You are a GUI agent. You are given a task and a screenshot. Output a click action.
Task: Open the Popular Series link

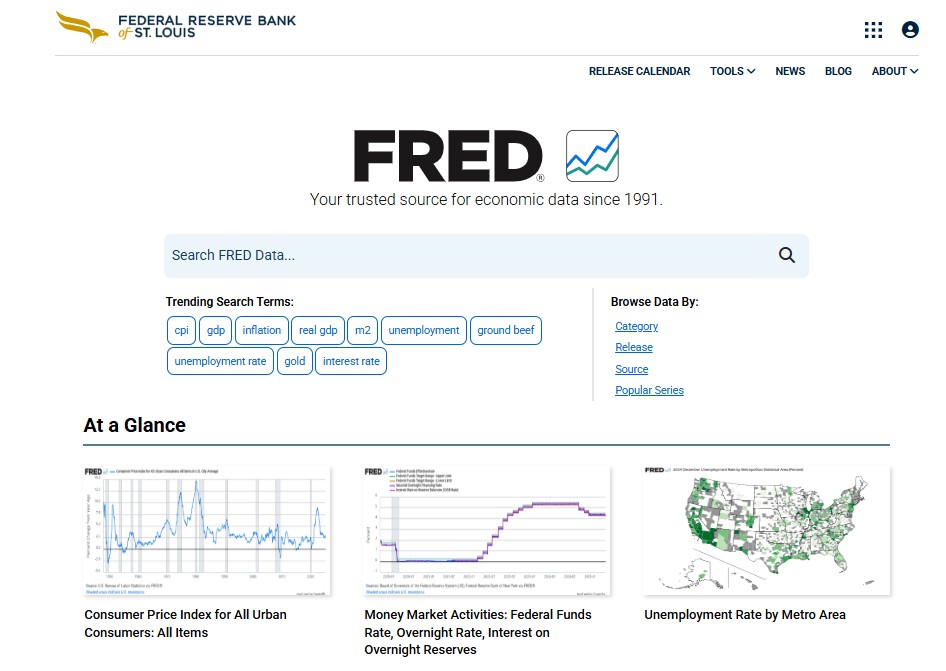(649, 390)
